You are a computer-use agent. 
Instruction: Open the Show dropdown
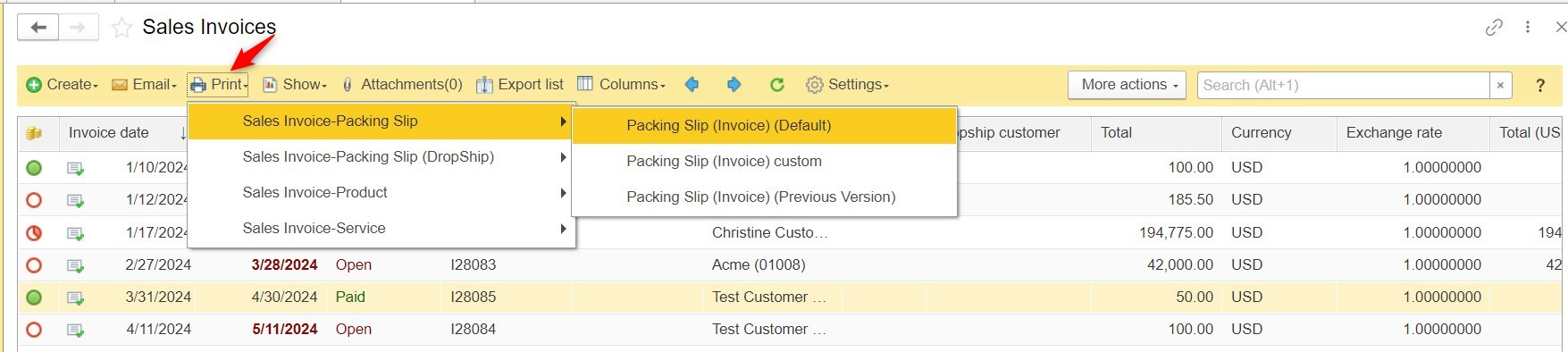[295, 85]
